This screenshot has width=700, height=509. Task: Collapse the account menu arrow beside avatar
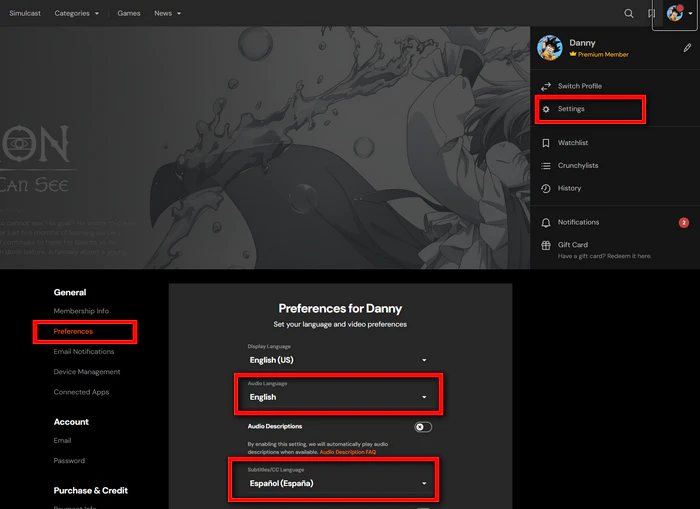pyautogui.click(x=690, y=14)
